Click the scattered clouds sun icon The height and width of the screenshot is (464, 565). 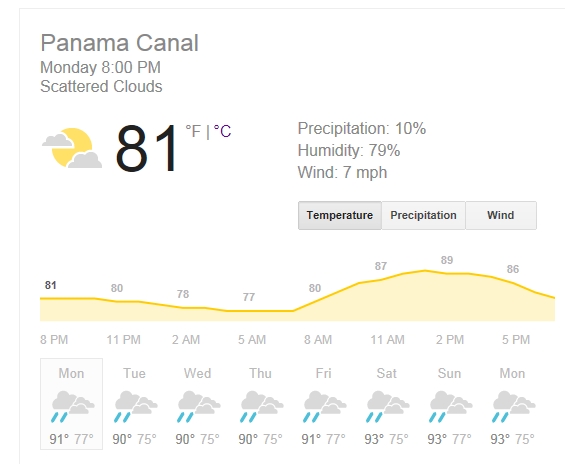pyautogui.click(x=72, y=148)
